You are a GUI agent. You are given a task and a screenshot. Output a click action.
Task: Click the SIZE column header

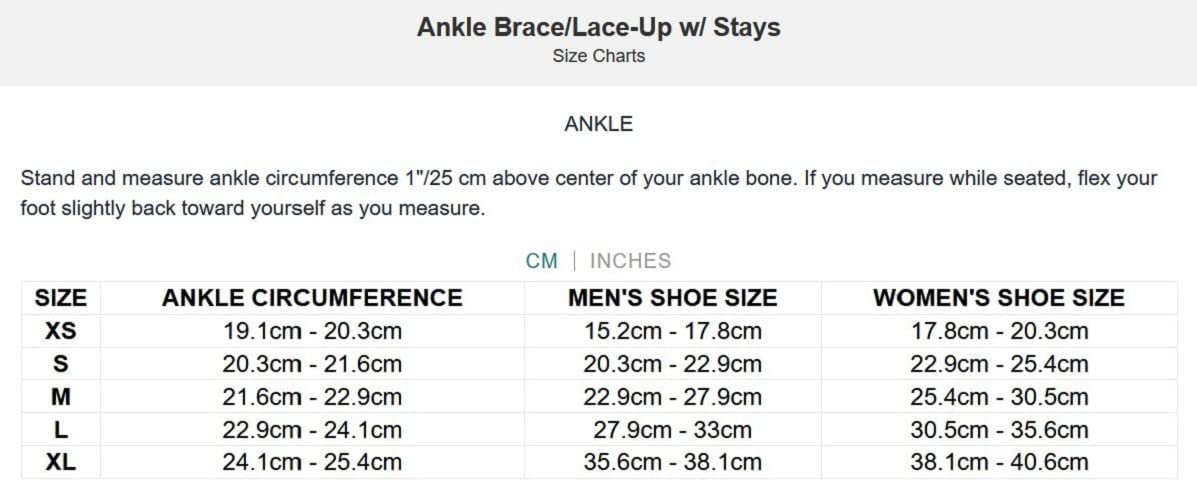tap(61, 297)
